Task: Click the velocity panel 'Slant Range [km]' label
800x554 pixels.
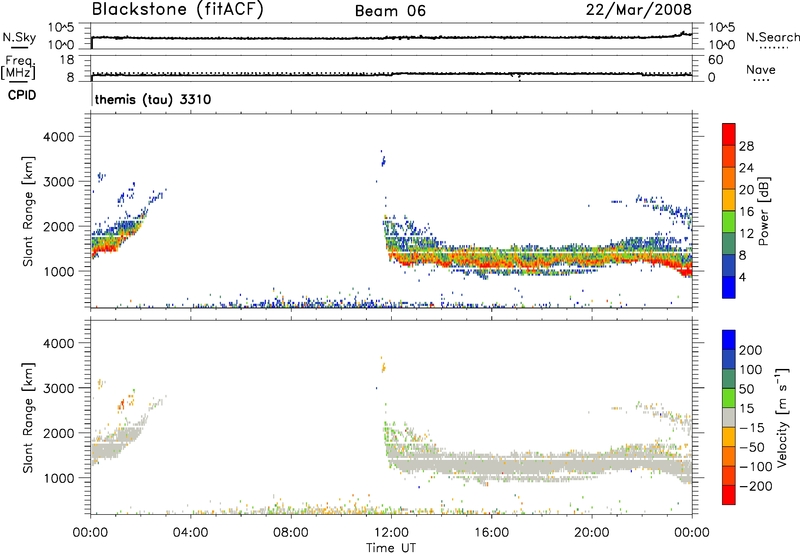Action: pos(28,417)
